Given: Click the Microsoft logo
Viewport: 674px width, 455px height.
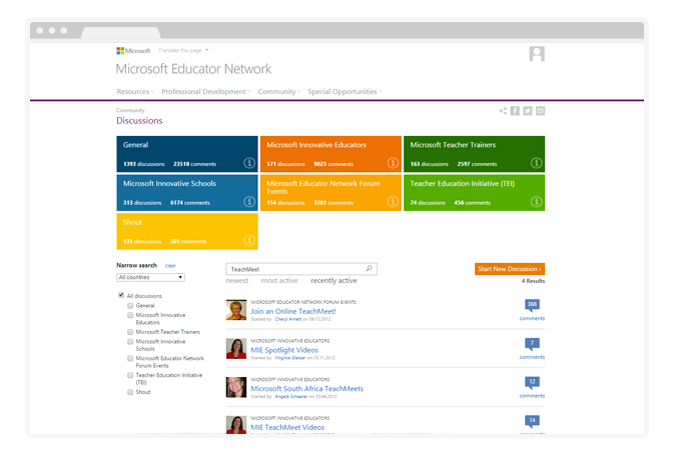Looking at the screenshot, I should click(133, 51).
